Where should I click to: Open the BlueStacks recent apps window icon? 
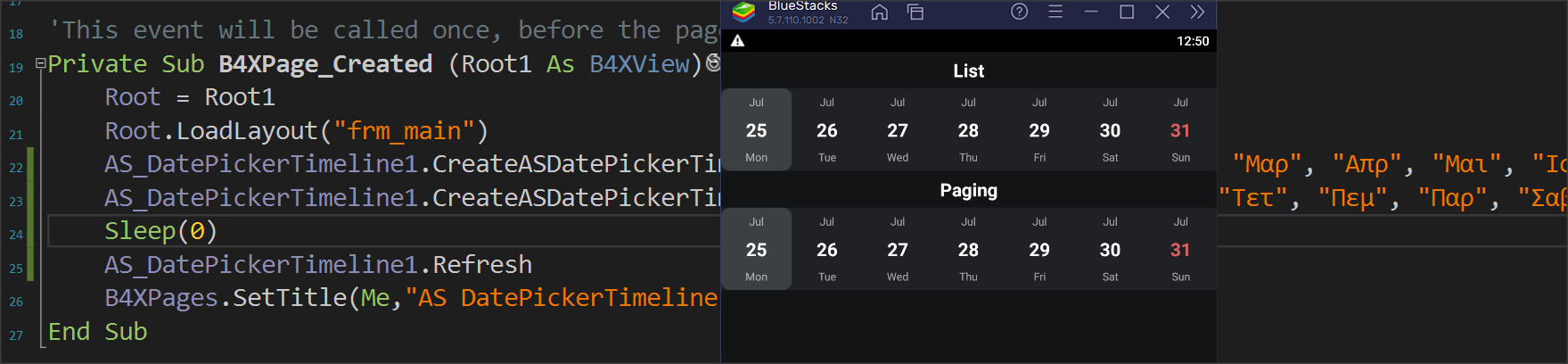[915, 12]
